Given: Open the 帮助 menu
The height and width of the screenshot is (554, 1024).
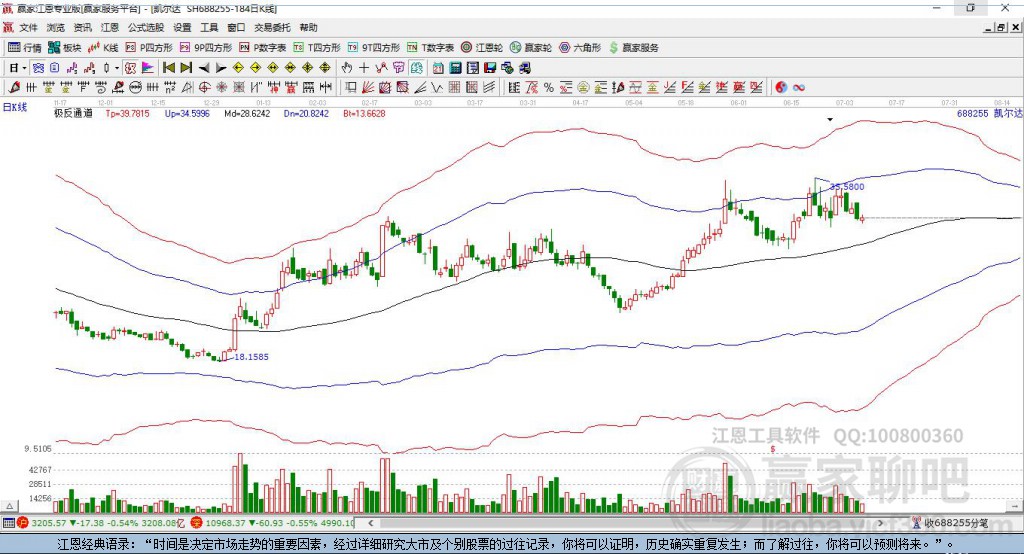Looking at the screenshot, I should 308,27.
